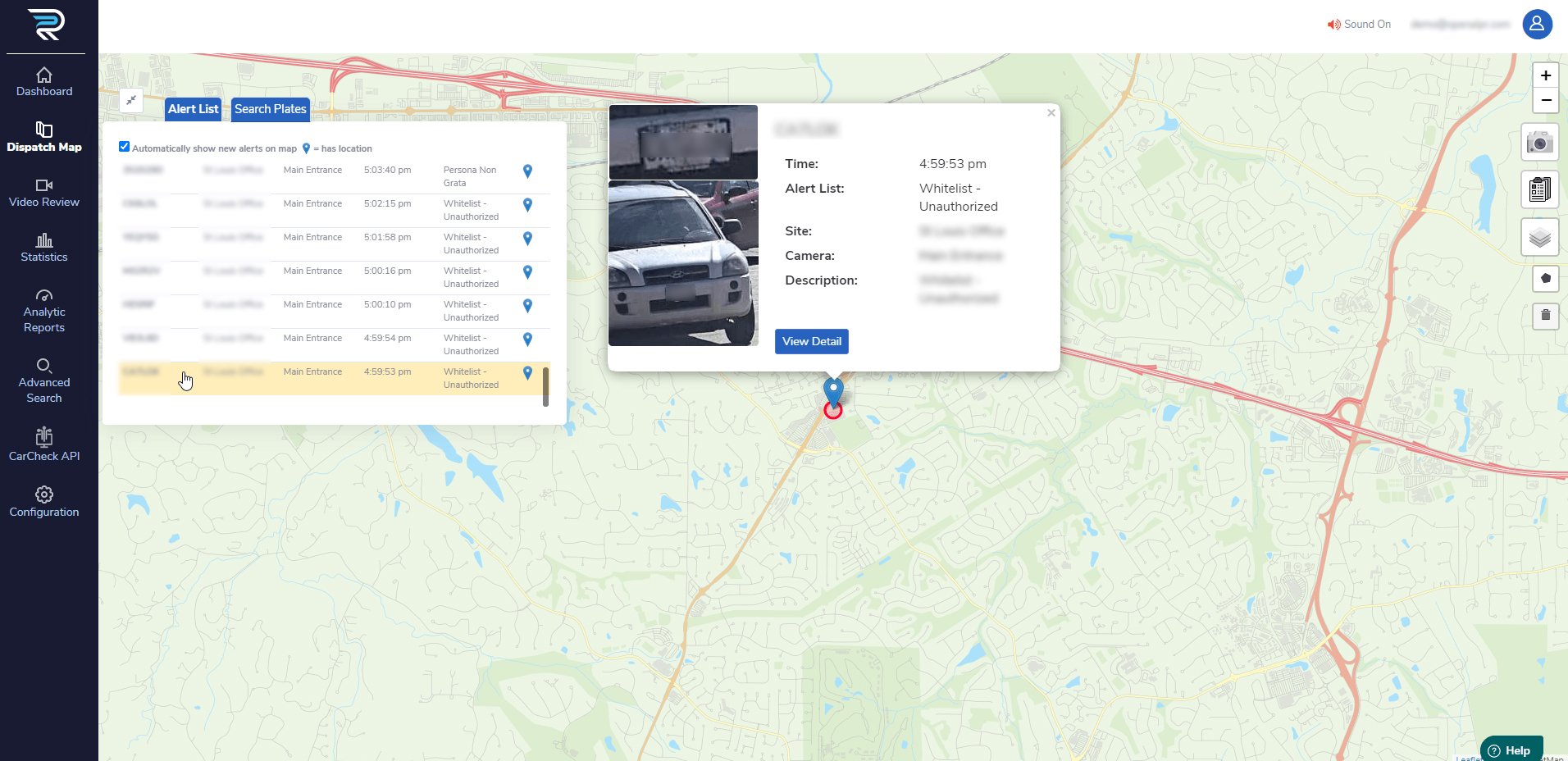The height and width of the screenshot is (761, 1568).
Task: Open the Dashboard from sidebar
Action: click(x=44, y=82)
